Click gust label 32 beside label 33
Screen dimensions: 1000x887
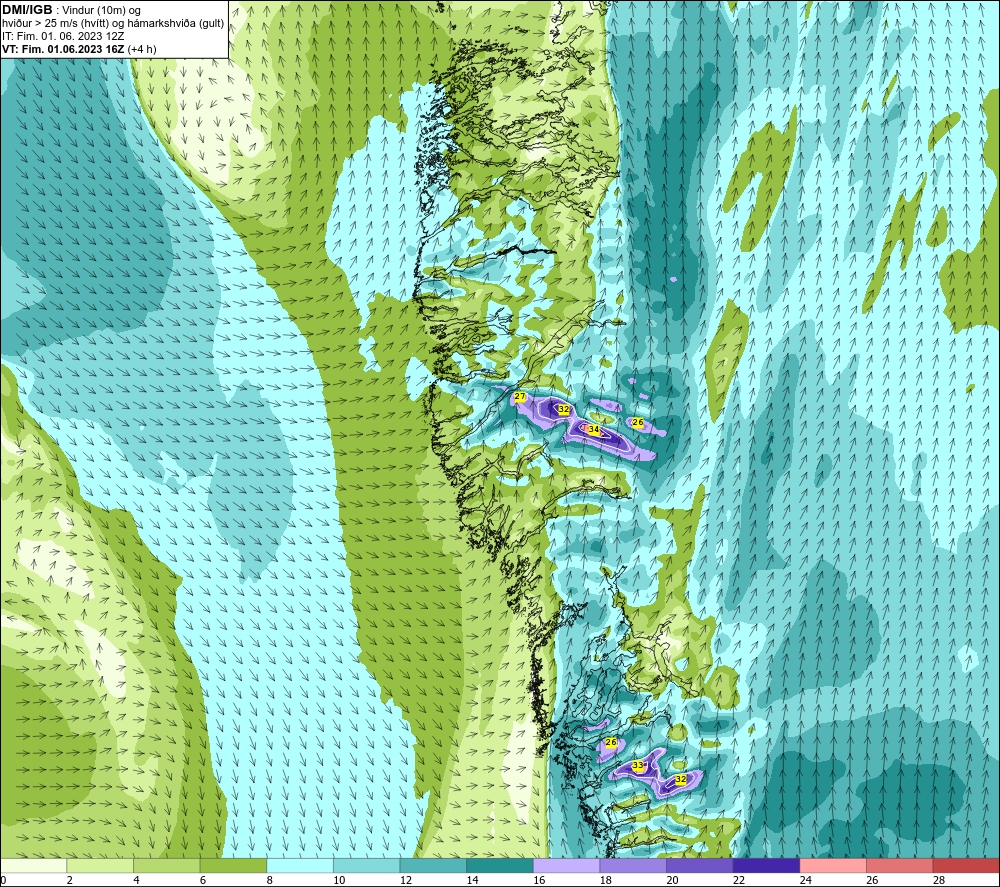click(x=680, y=779)
